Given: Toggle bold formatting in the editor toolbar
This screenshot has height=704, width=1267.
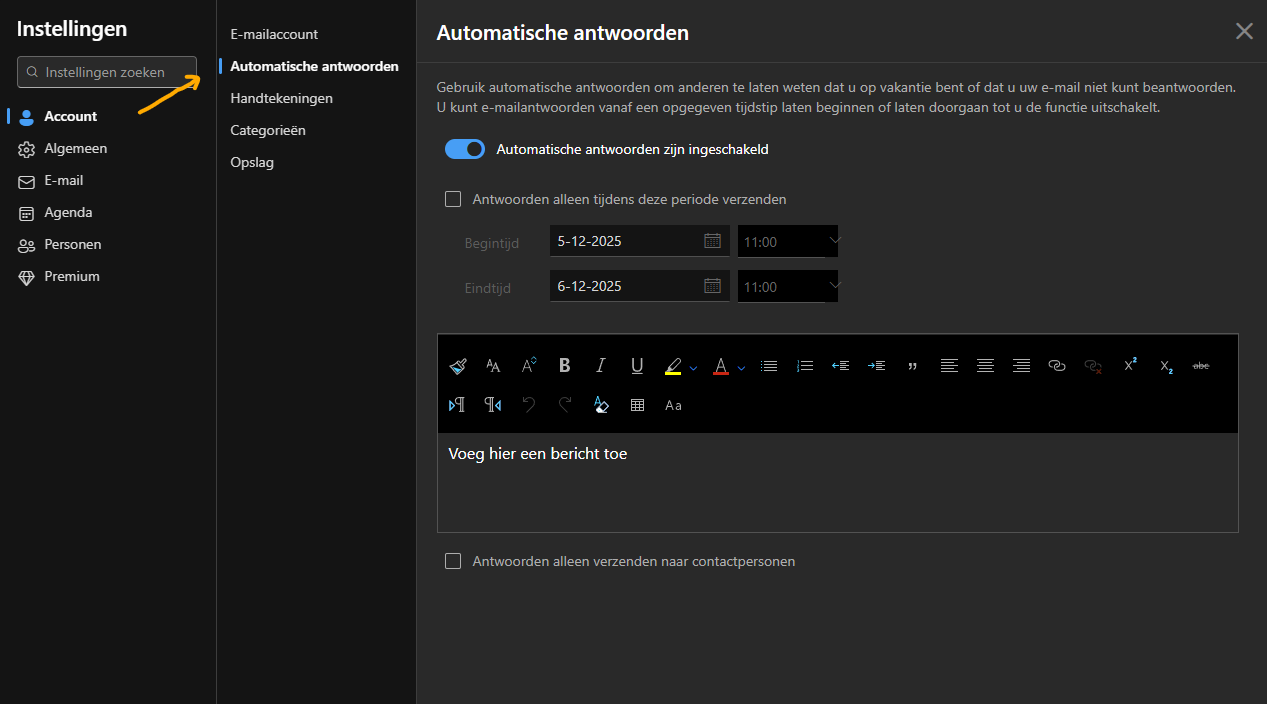Looking at the screenshot, I should pyautogui.click(x=564, y=366).
